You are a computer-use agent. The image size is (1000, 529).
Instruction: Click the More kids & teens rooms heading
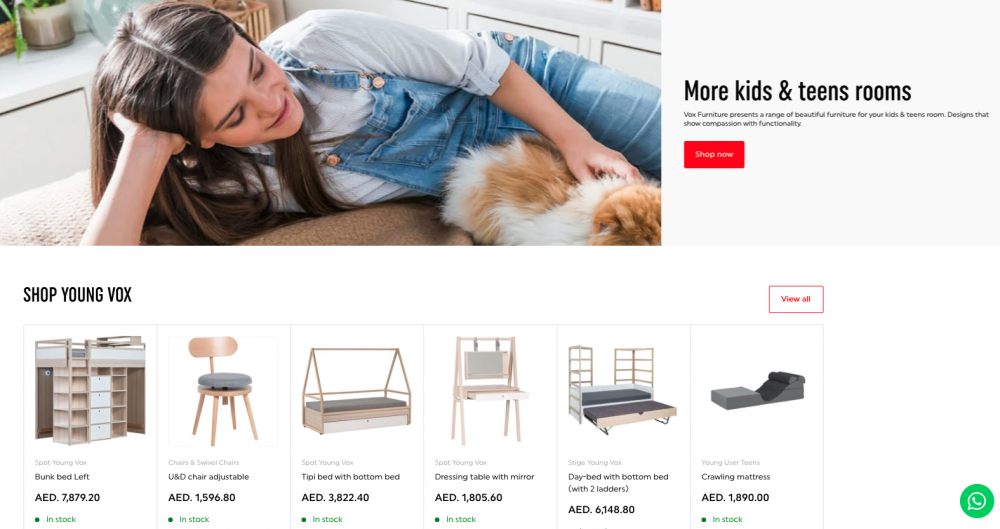(797, 91)
